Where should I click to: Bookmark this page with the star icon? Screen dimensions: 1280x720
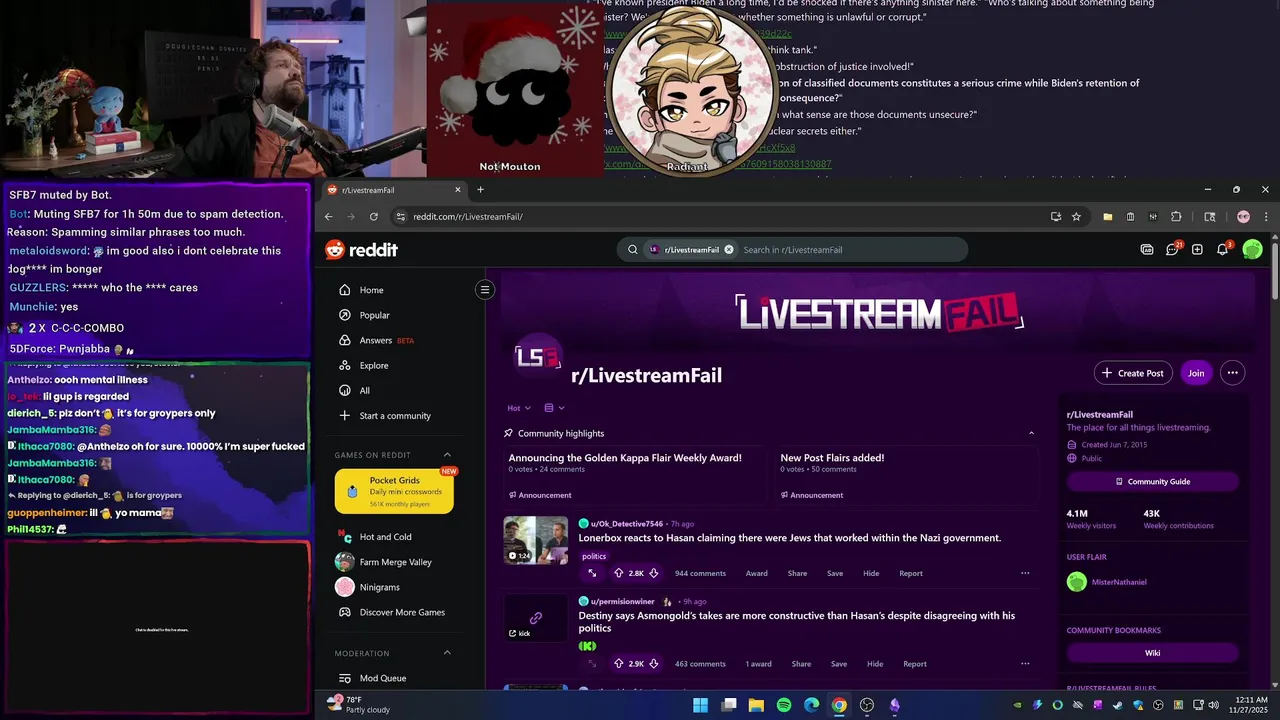[x=1076, y=216]
